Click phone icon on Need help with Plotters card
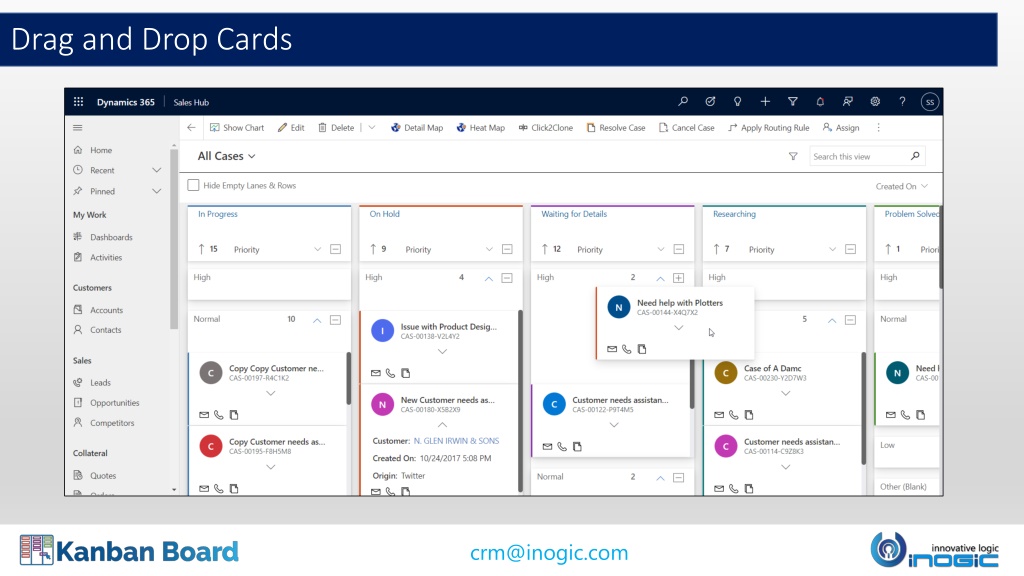Viewport: 1024px width, 576px height. (x=627, y=349)
